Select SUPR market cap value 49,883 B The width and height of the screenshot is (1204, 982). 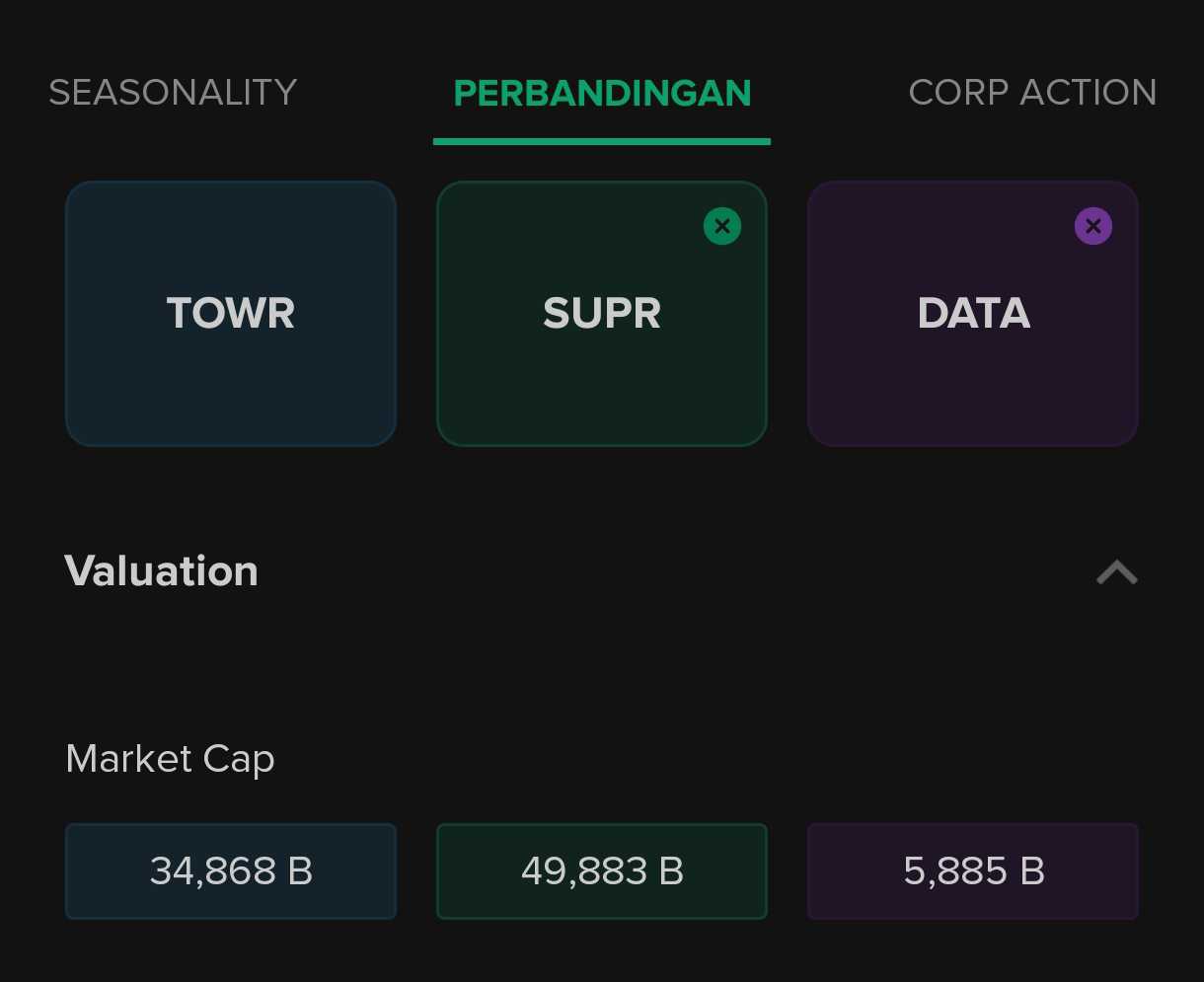click(x=602, y=871)
